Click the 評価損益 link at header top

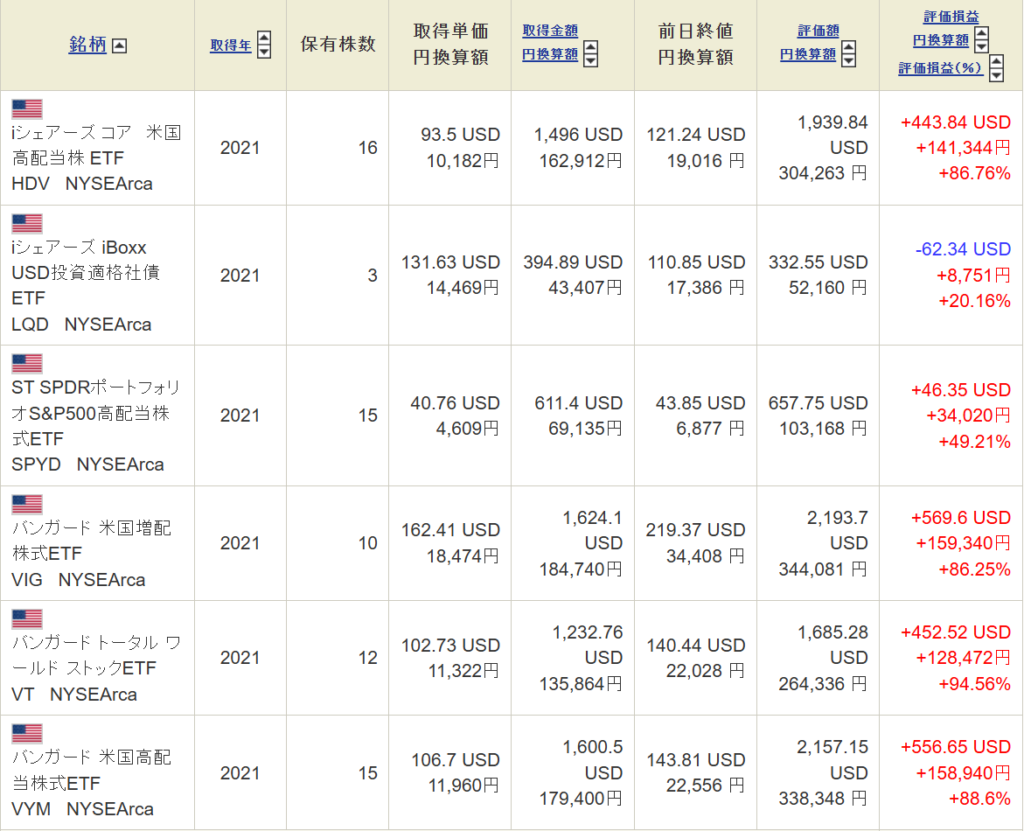pyautogui.click(x=951, y=17)
